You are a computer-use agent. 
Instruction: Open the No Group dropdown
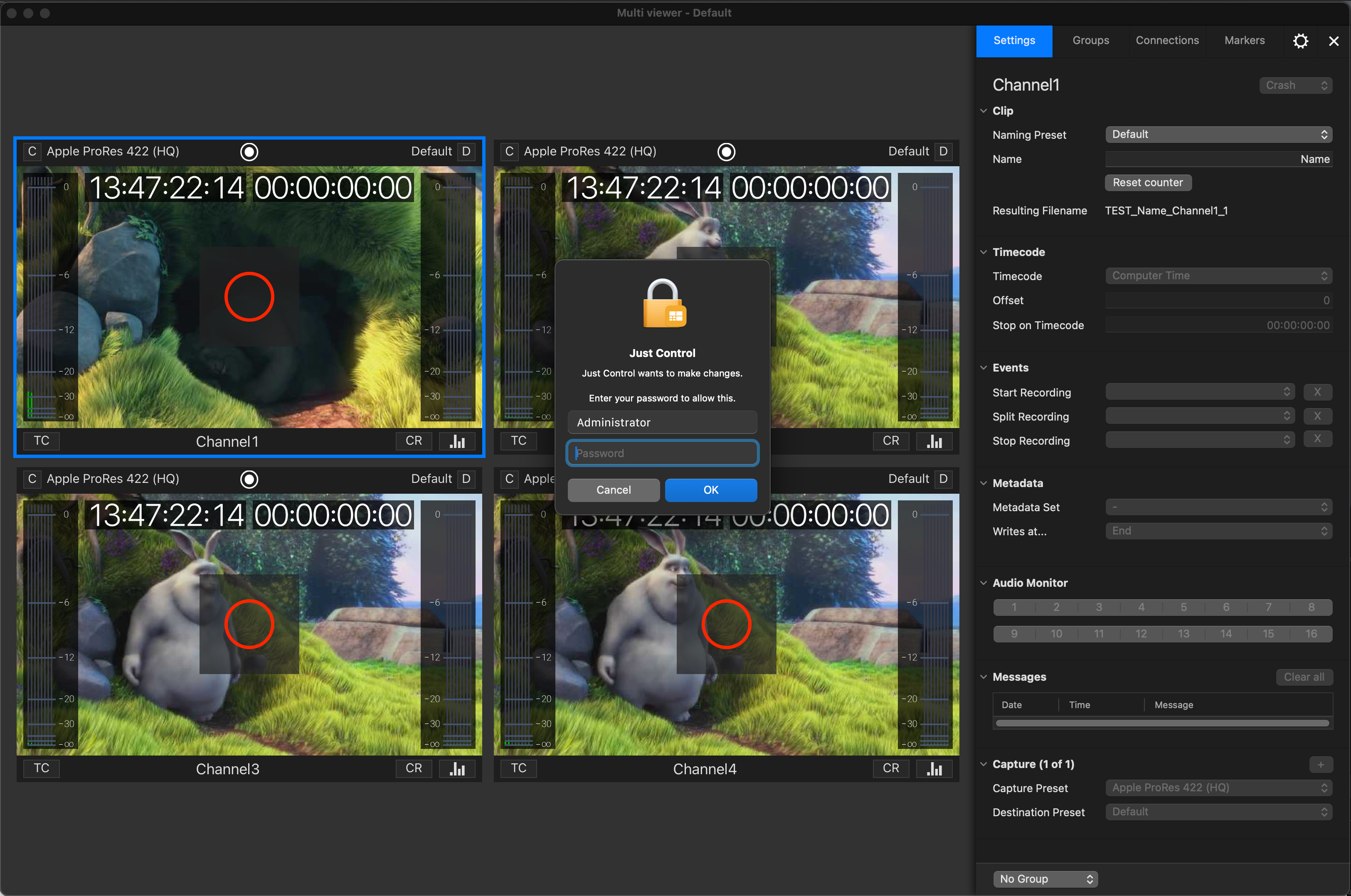(x=1045, y=879)
